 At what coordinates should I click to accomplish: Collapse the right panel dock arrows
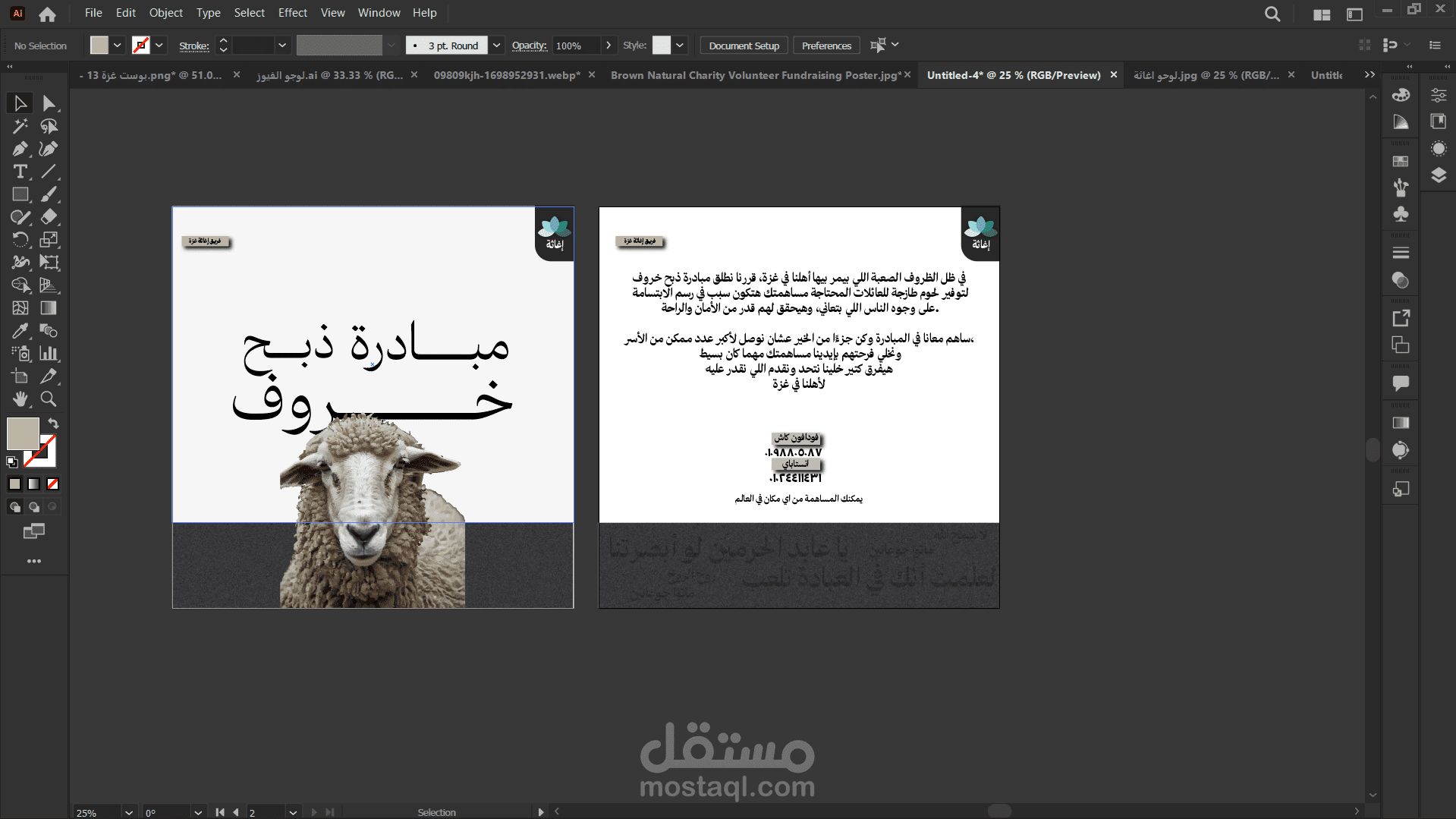1447,67
